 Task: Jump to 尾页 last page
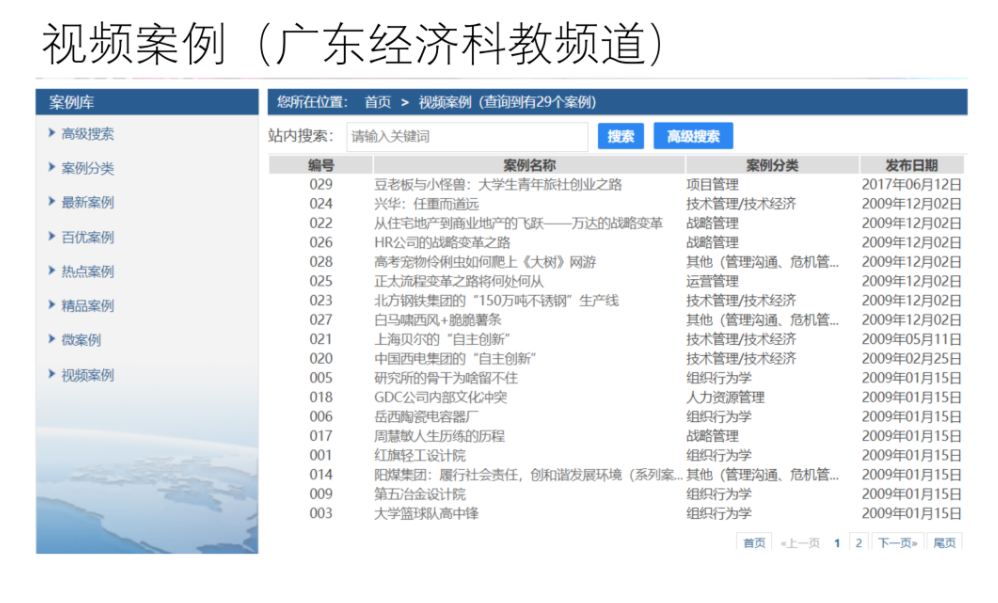(945, 543)
